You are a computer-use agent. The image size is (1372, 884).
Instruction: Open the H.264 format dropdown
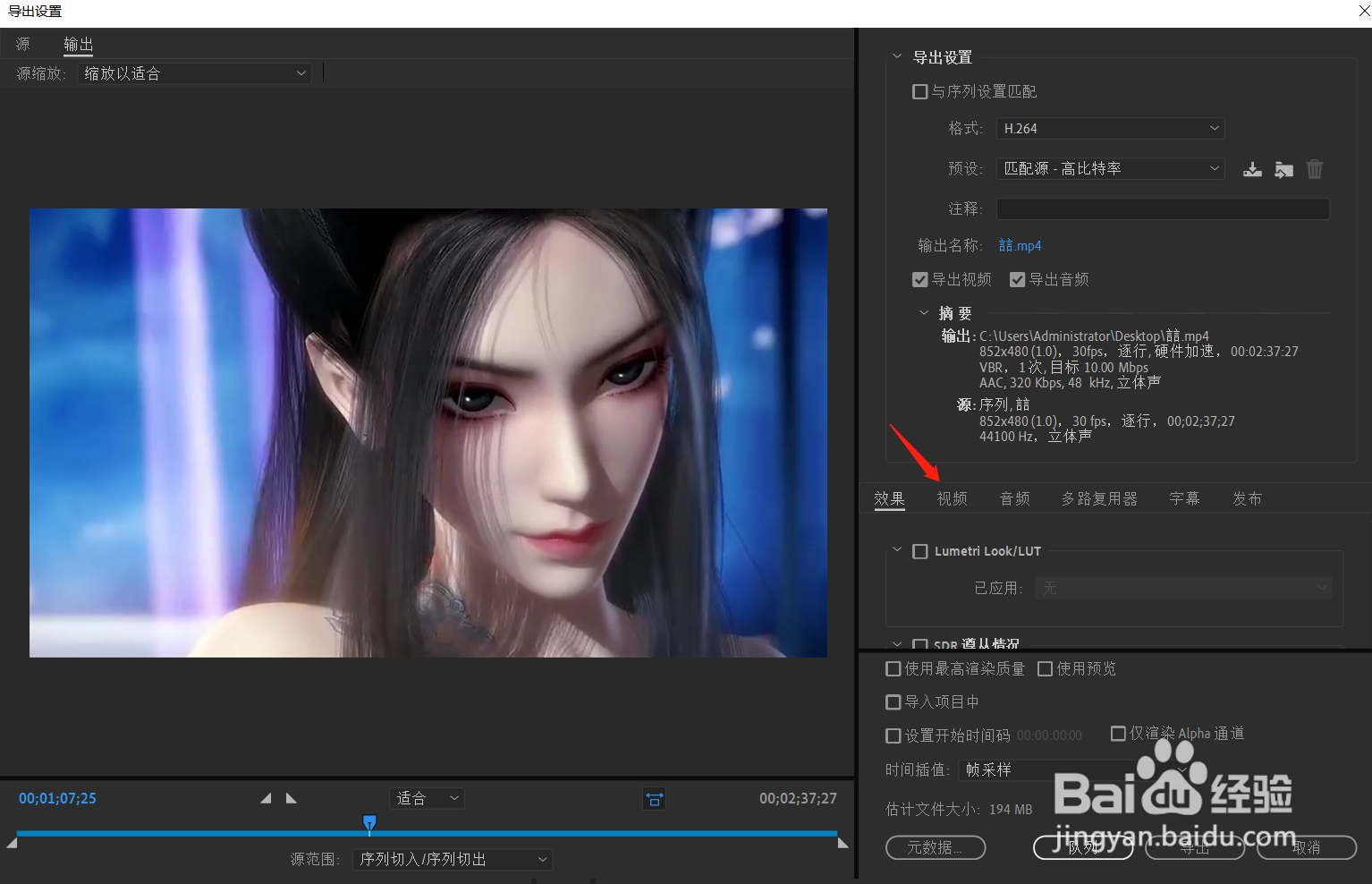(x=1110, y=129)
